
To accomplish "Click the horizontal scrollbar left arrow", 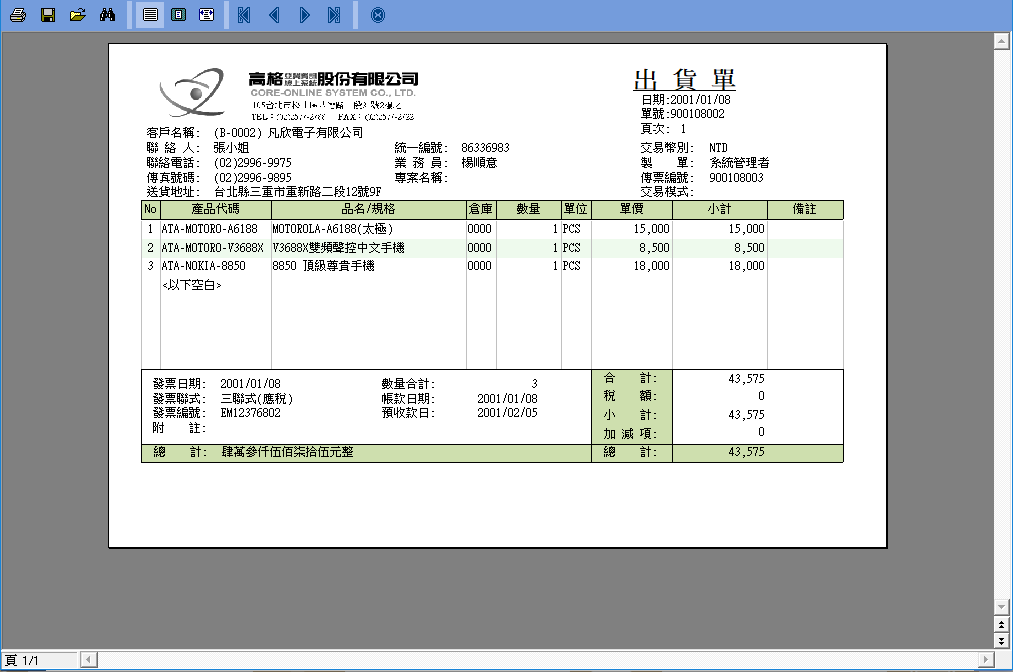I will [88, 660].
